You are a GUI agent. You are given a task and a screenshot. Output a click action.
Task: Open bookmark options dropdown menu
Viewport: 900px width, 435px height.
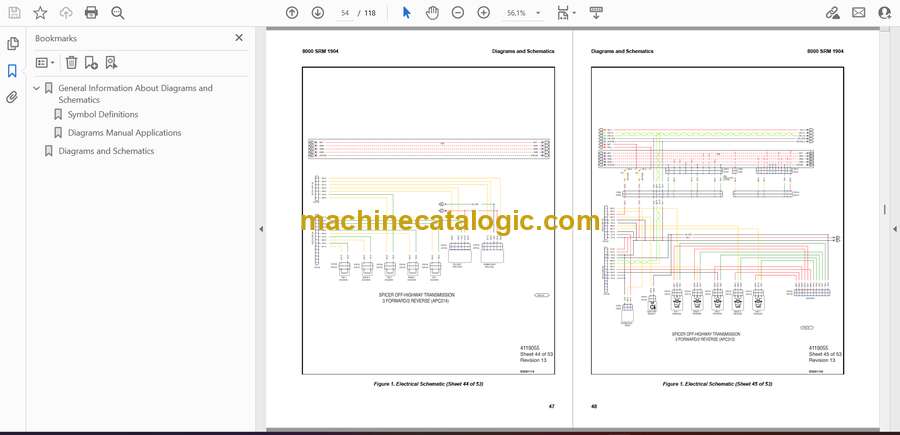(x=45, y=62)
